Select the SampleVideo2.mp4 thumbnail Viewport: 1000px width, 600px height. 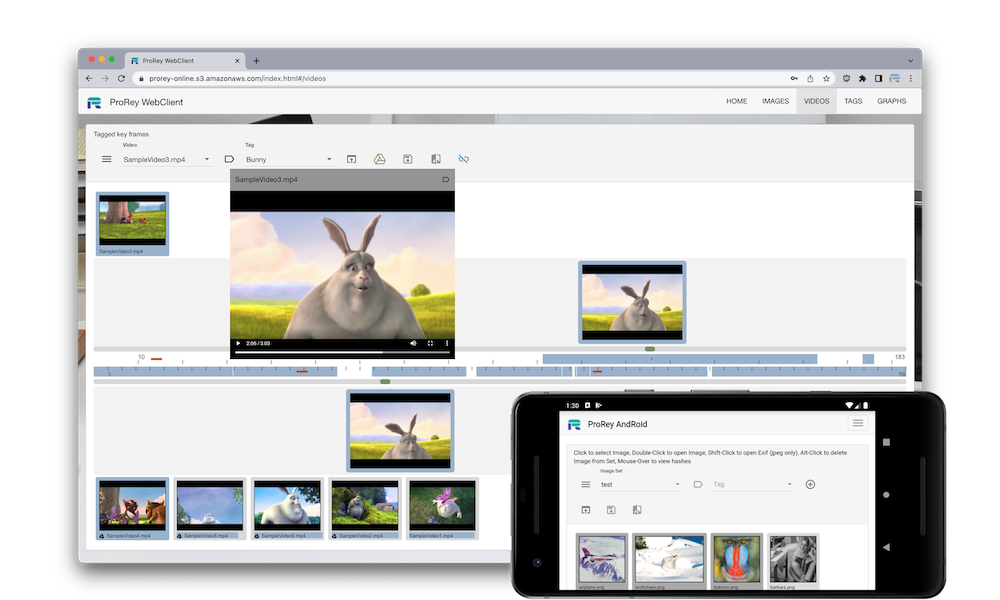point(365,508)
